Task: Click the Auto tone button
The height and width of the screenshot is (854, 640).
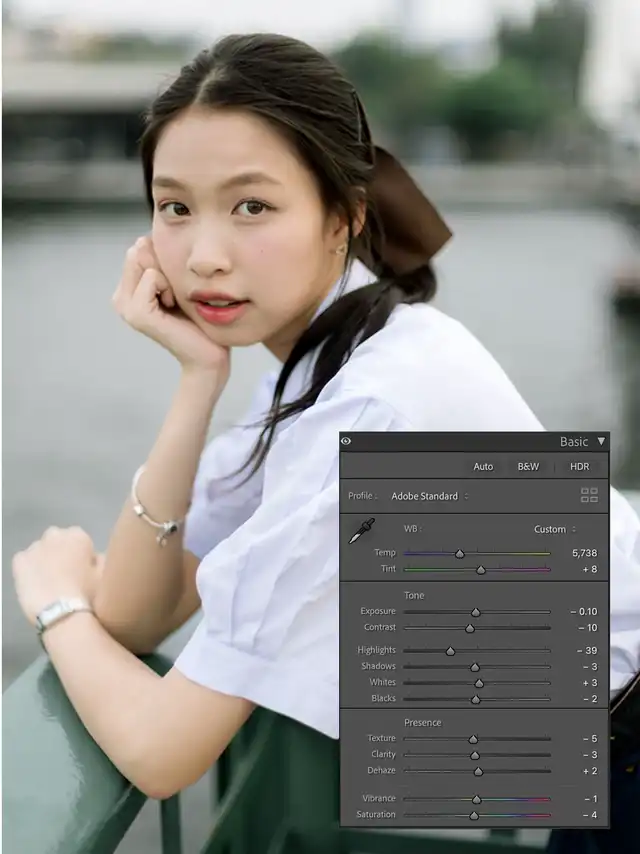Action: tap(483, 466)
